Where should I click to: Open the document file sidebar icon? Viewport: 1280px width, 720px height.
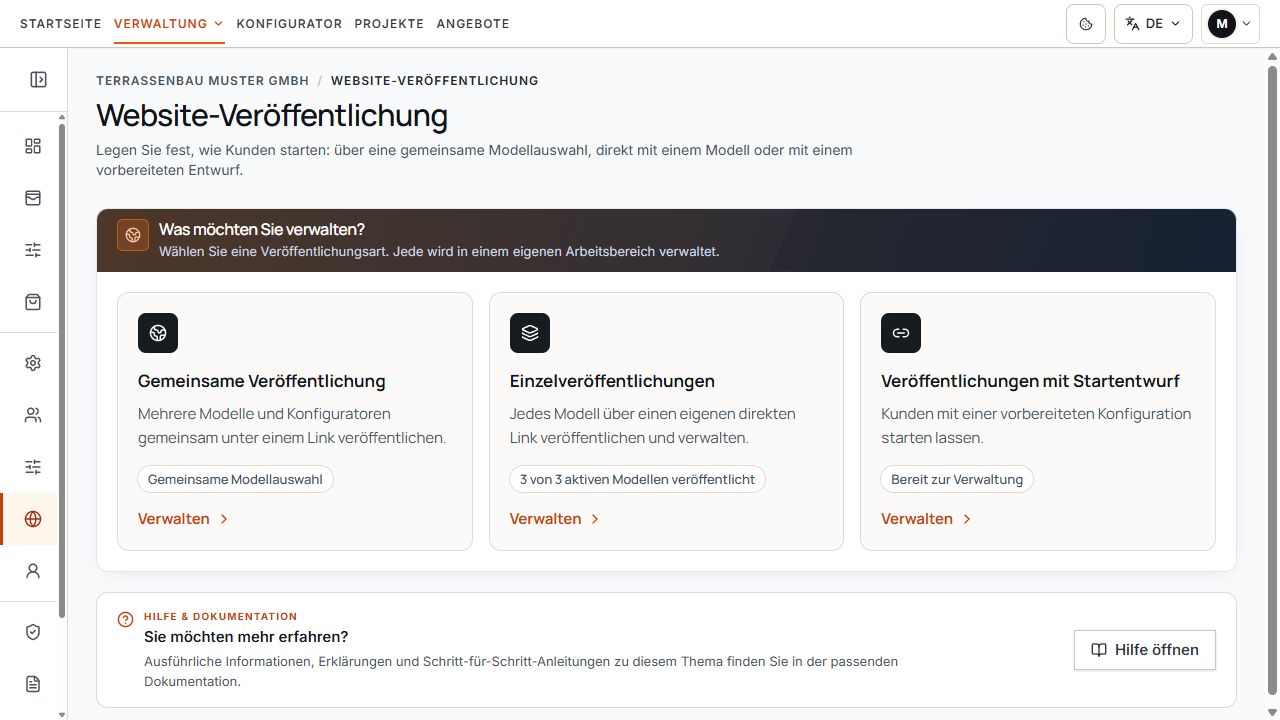point(33,684)
